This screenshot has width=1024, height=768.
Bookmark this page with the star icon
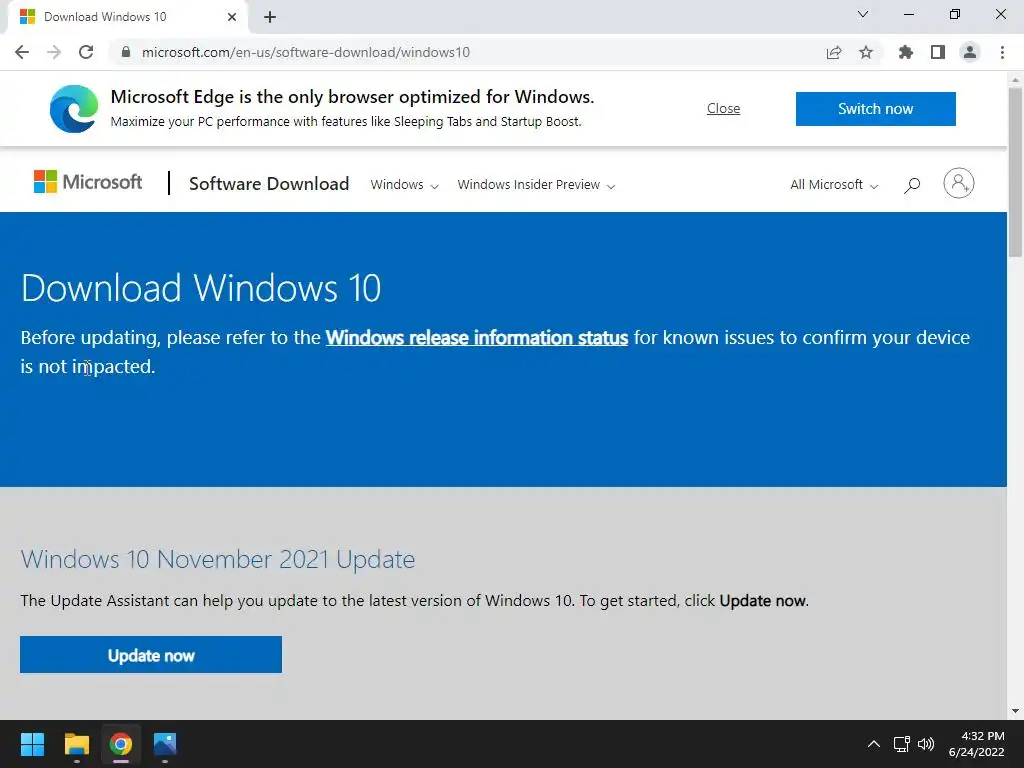[866, 52]
